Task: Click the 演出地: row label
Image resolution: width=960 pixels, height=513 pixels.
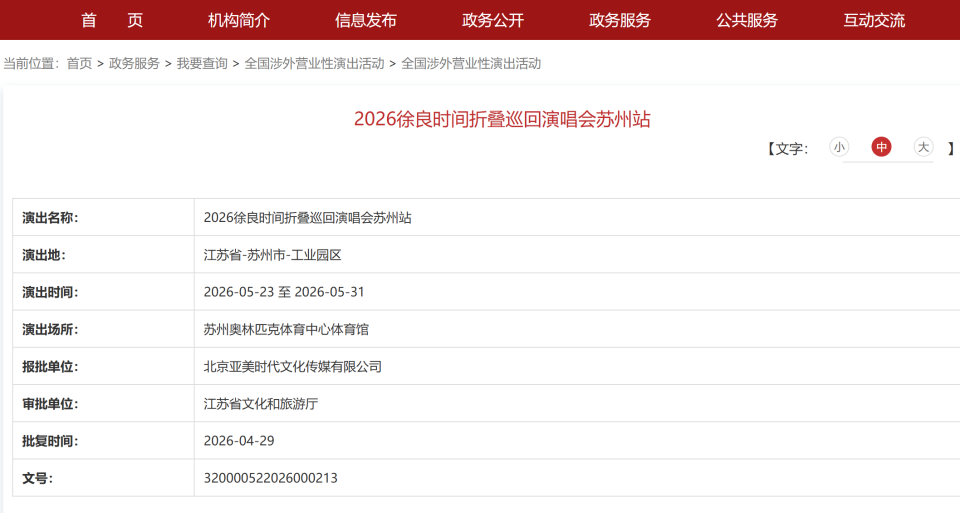Action: (x=44, y=255)
